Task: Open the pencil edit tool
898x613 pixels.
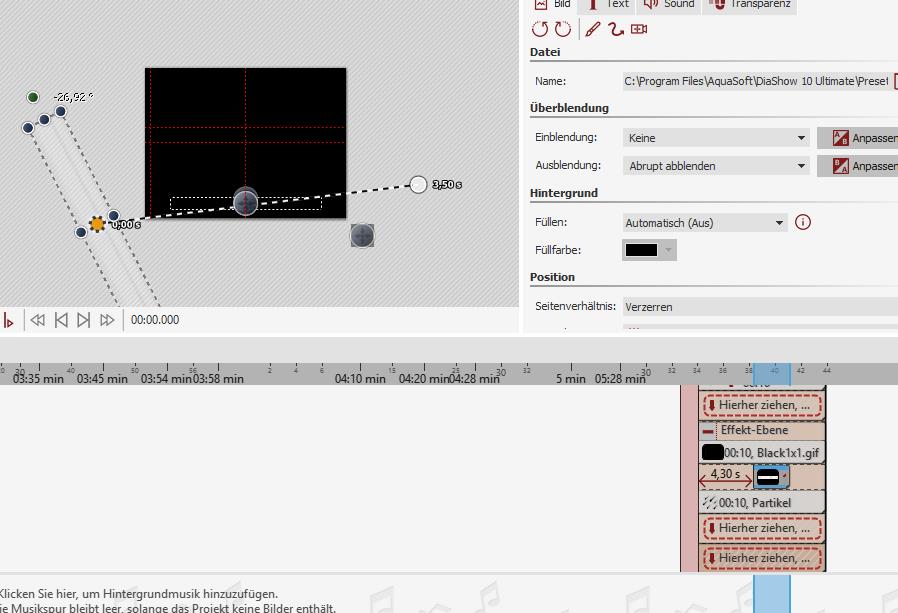Action: 592,30
